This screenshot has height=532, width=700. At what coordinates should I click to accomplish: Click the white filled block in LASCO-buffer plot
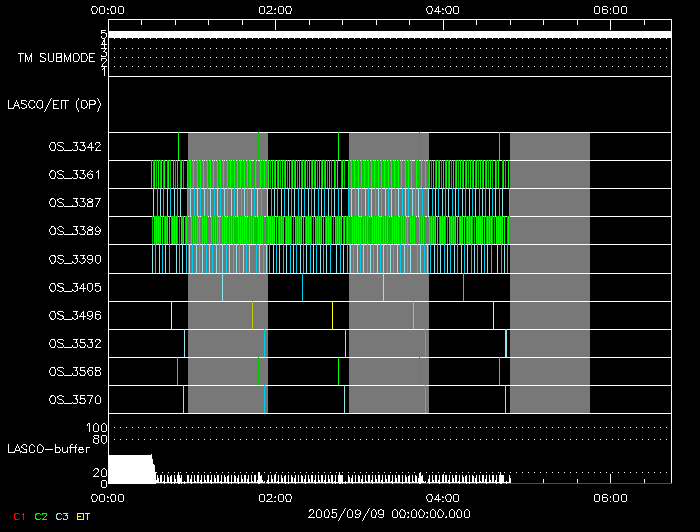pyautogui.click(x=129, y=468)
